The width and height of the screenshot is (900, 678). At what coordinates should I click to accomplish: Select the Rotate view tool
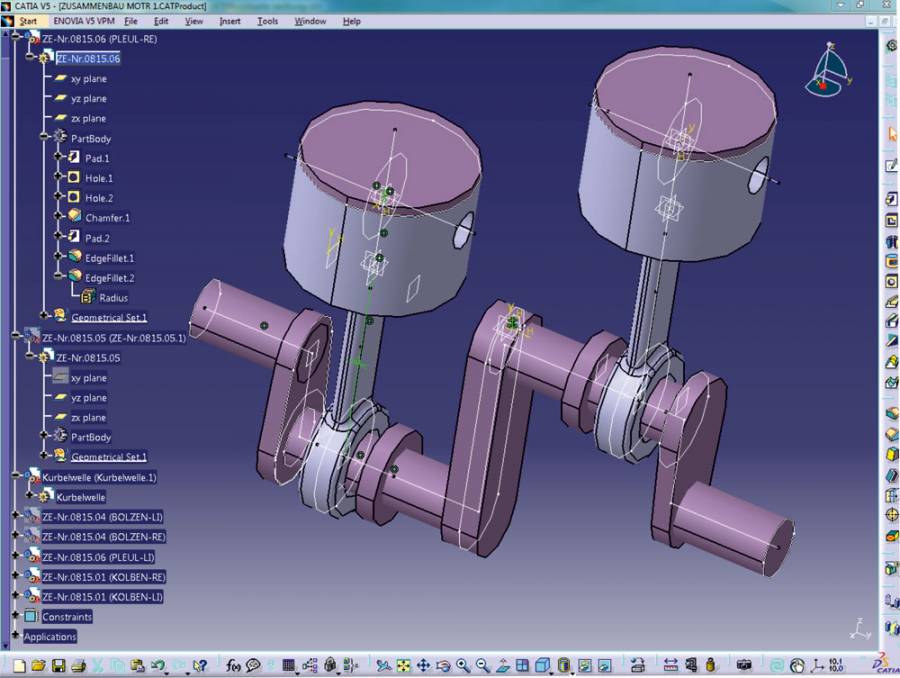443,666
